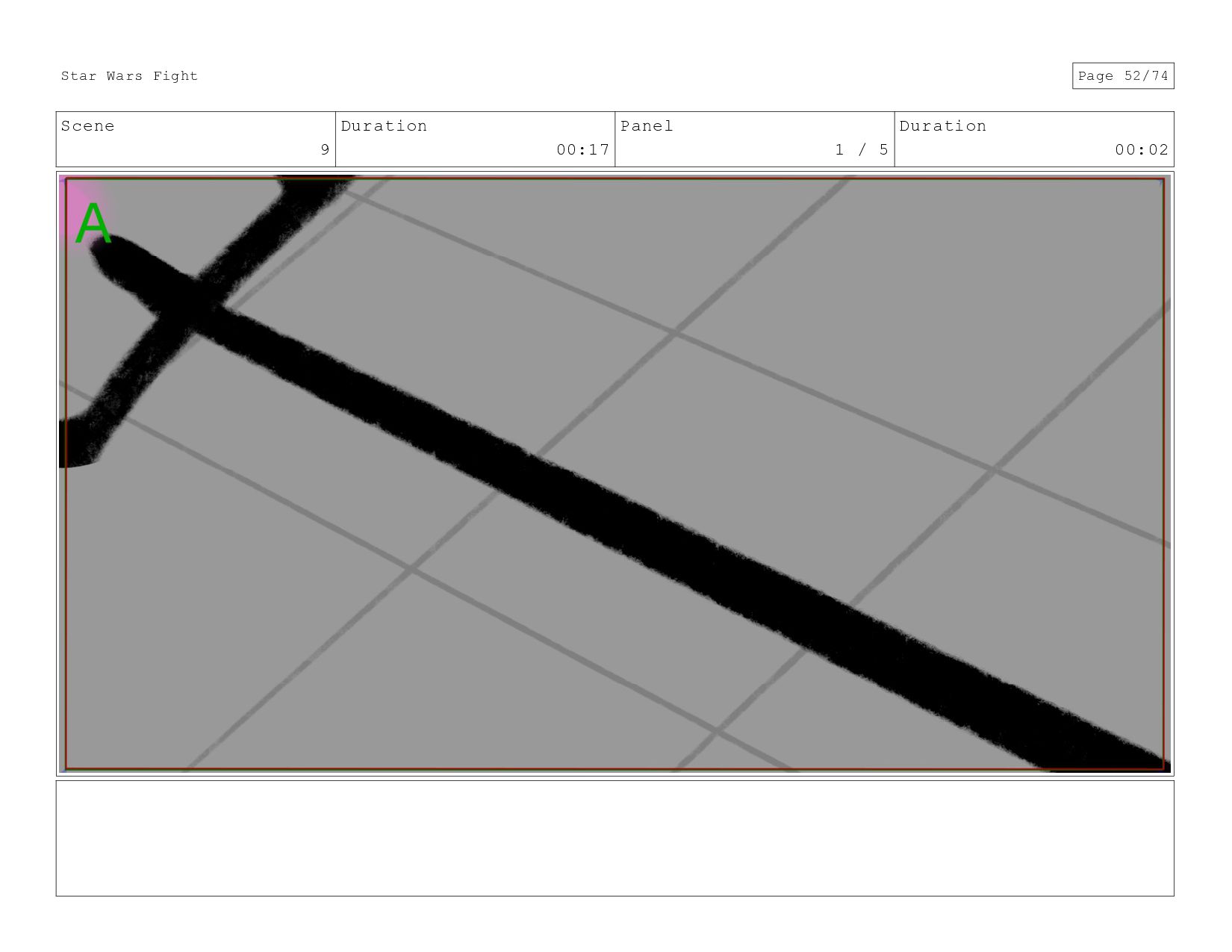Click the green 'A' camera marker
1232x952 pixels.
coord(93,223)
